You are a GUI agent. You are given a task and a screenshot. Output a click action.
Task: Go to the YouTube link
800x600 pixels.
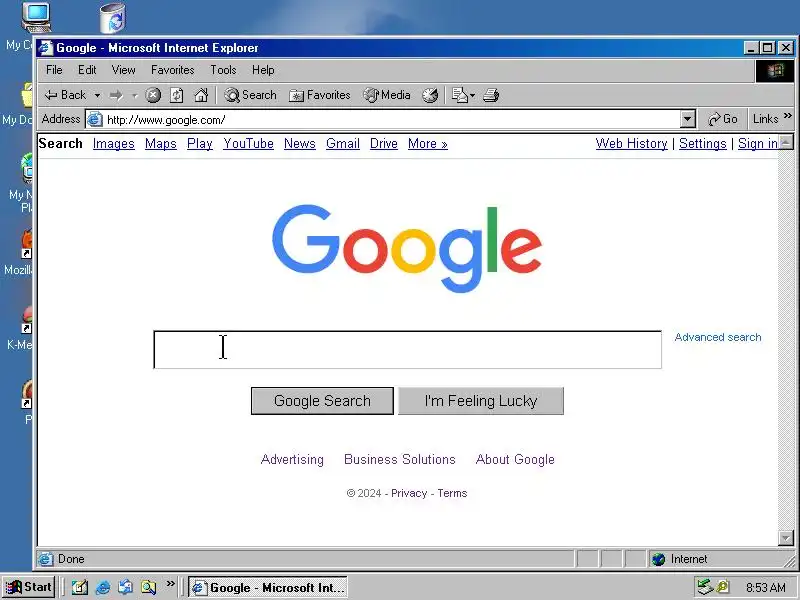pos(248,144)
